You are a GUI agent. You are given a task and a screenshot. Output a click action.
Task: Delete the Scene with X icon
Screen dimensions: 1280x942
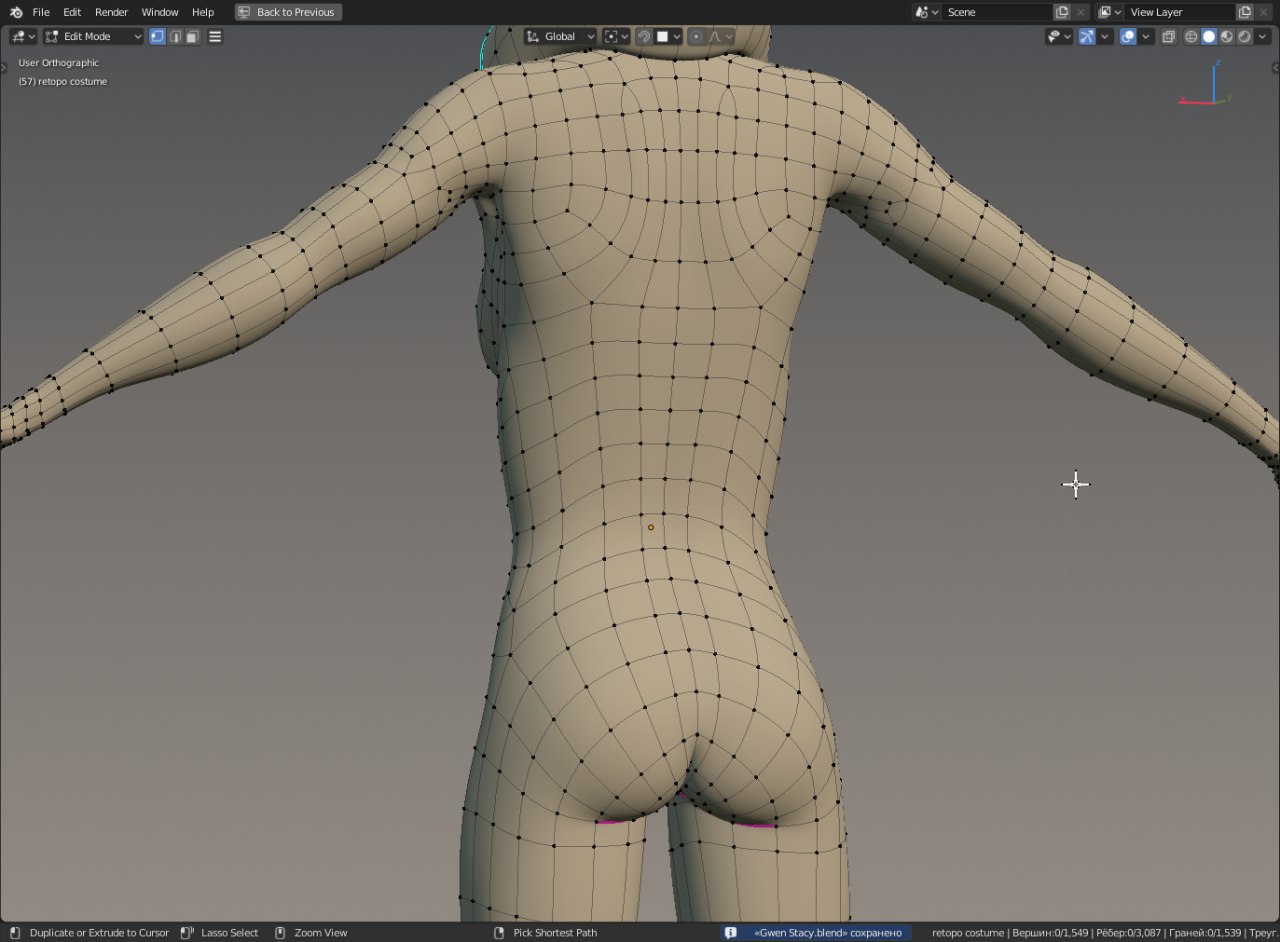pos(1080,12)
